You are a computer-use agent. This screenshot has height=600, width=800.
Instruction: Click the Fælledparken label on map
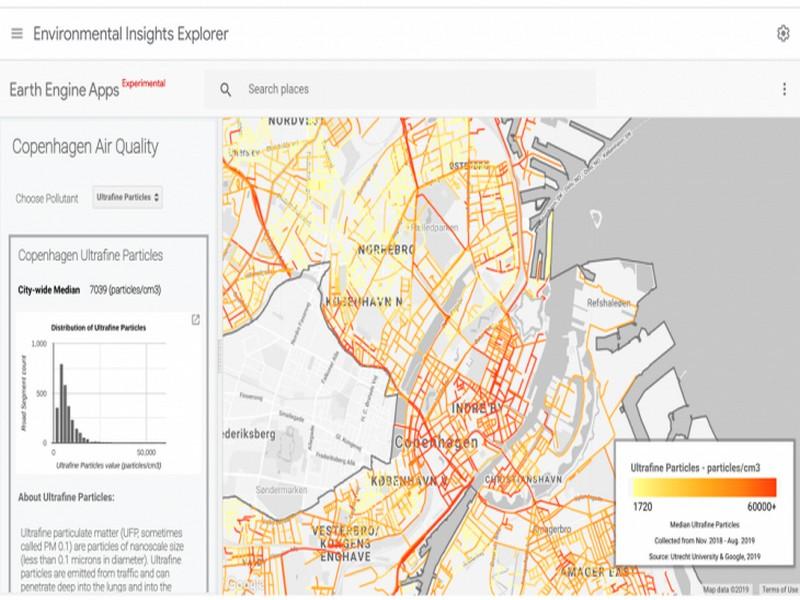(432, 228)
